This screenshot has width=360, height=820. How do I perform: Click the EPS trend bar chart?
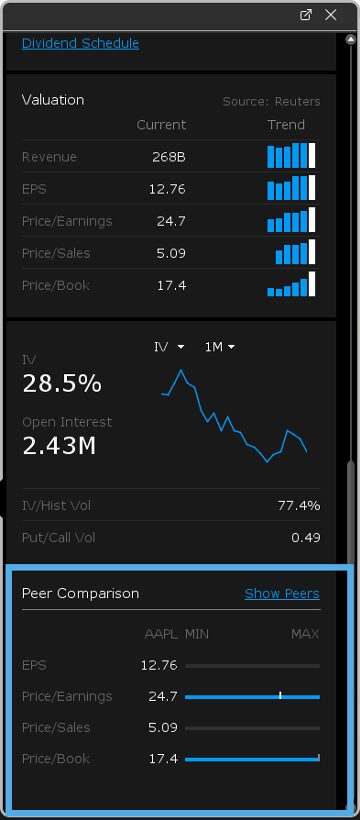tap(291, 188)
